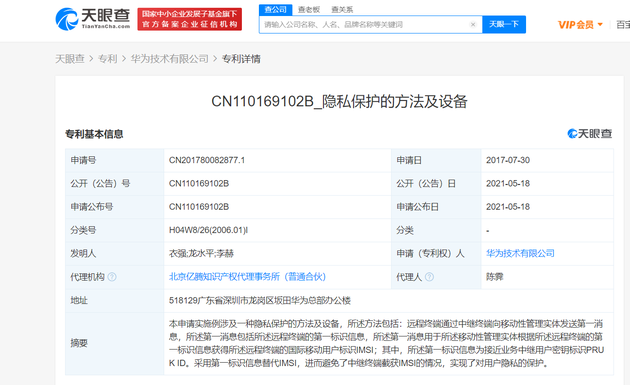This screenshot has width=630, height=385.
Task: Focus the company name search input field
Action: [365, 25]
